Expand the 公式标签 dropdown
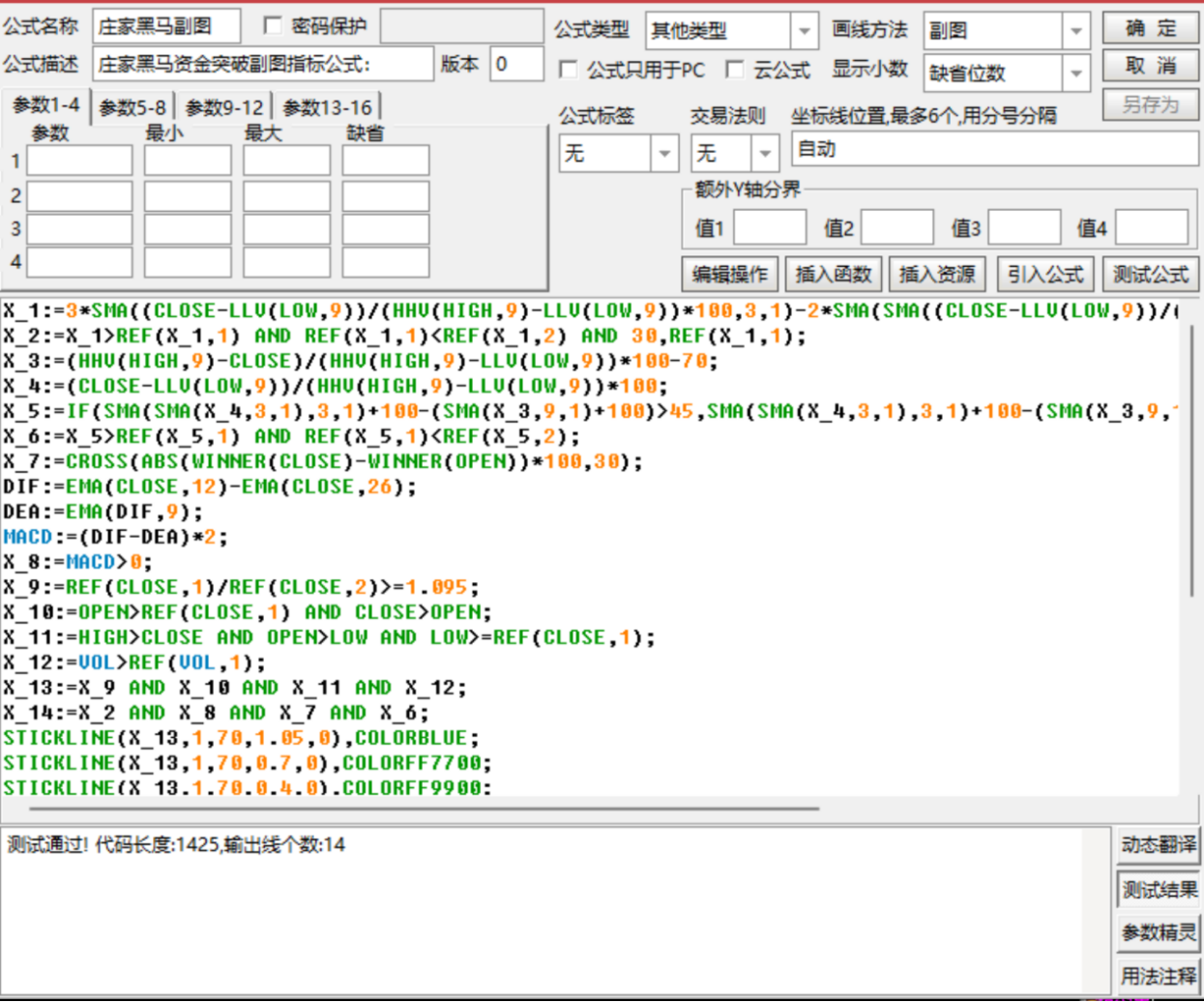 [664, 153]
